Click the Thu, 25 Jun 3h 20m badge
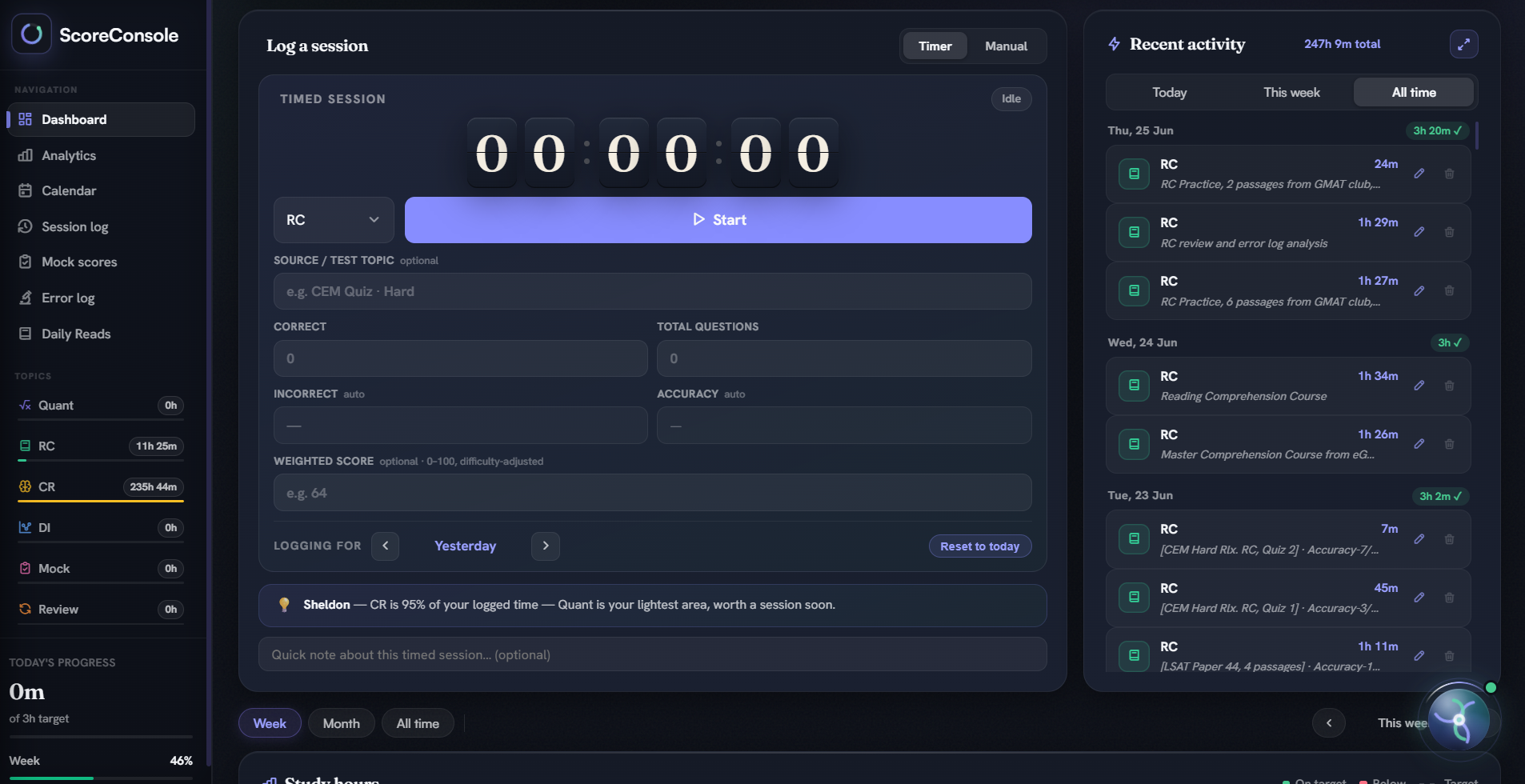The image size is (1525, 784). [1437, 130]
